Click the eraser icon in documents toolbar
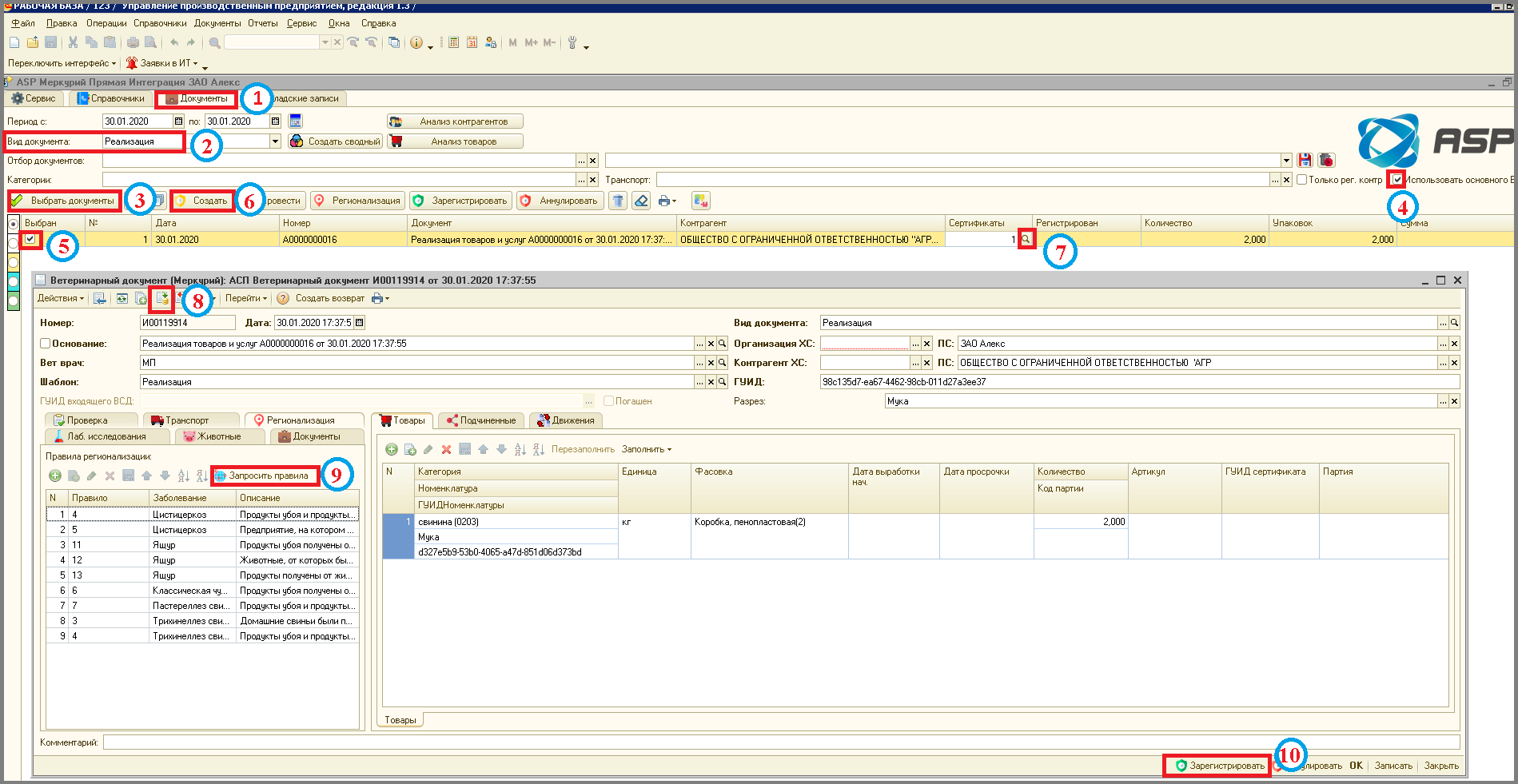The width and height of the screenshot is (1518, 784). tap(641, 201)
